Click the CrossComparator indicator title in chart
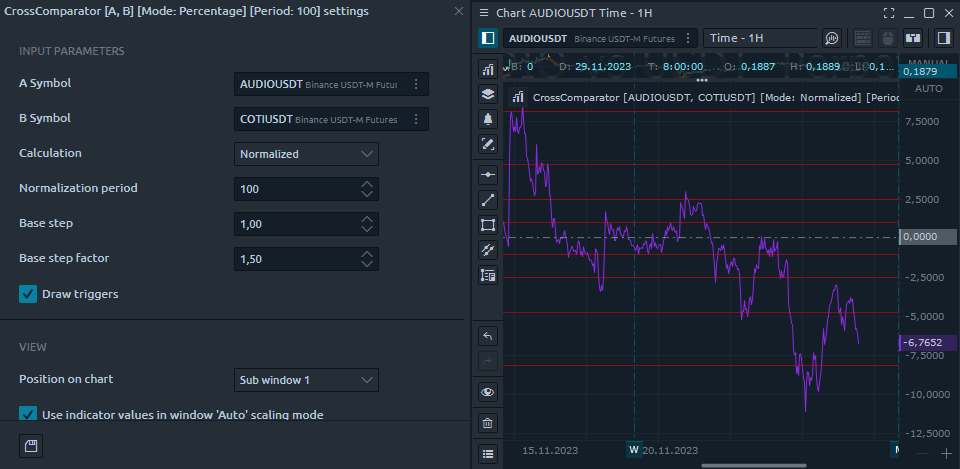The image size is (960, 469). click(716, 97)
